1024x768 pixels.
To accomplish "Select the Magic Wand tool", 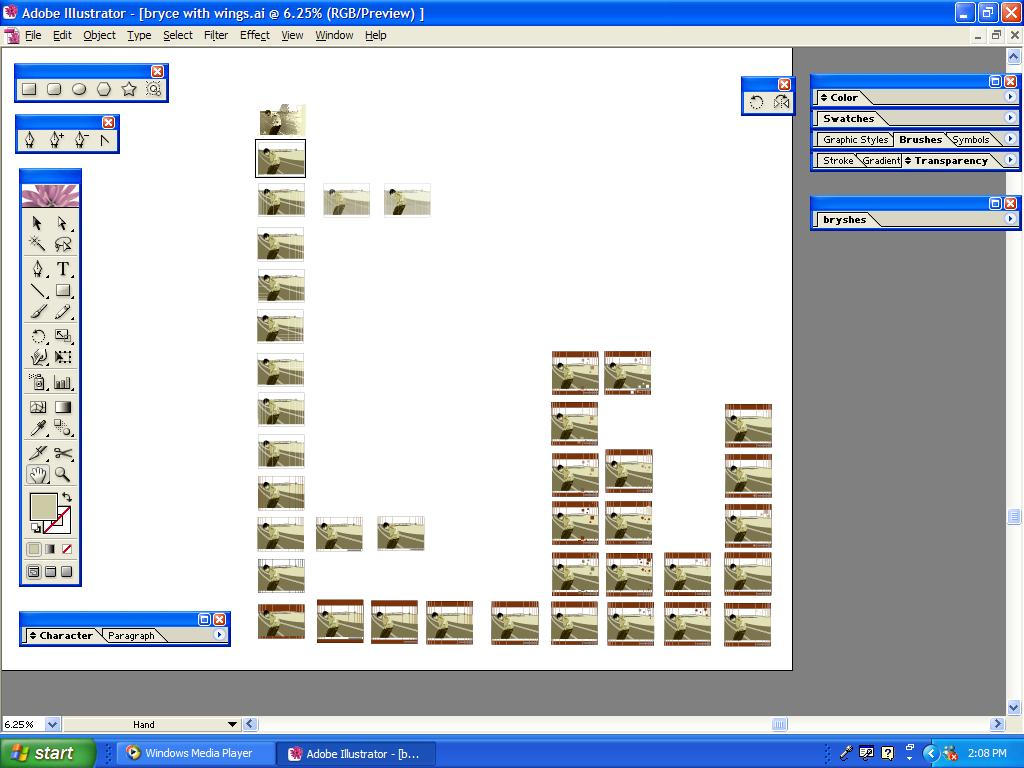I will (37, 244).
